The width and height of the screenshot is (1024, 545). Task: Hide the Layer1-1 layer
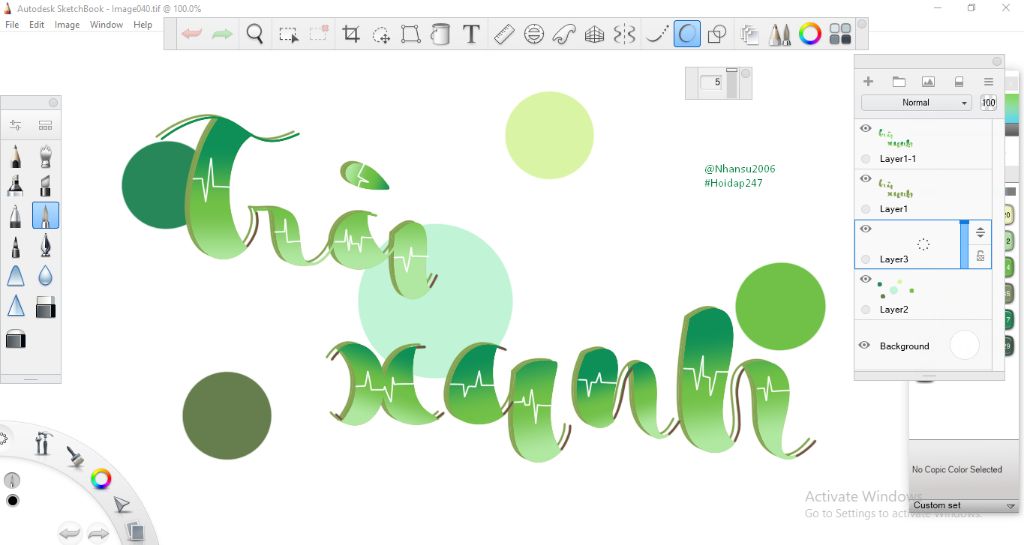click(x=865, y=129)
